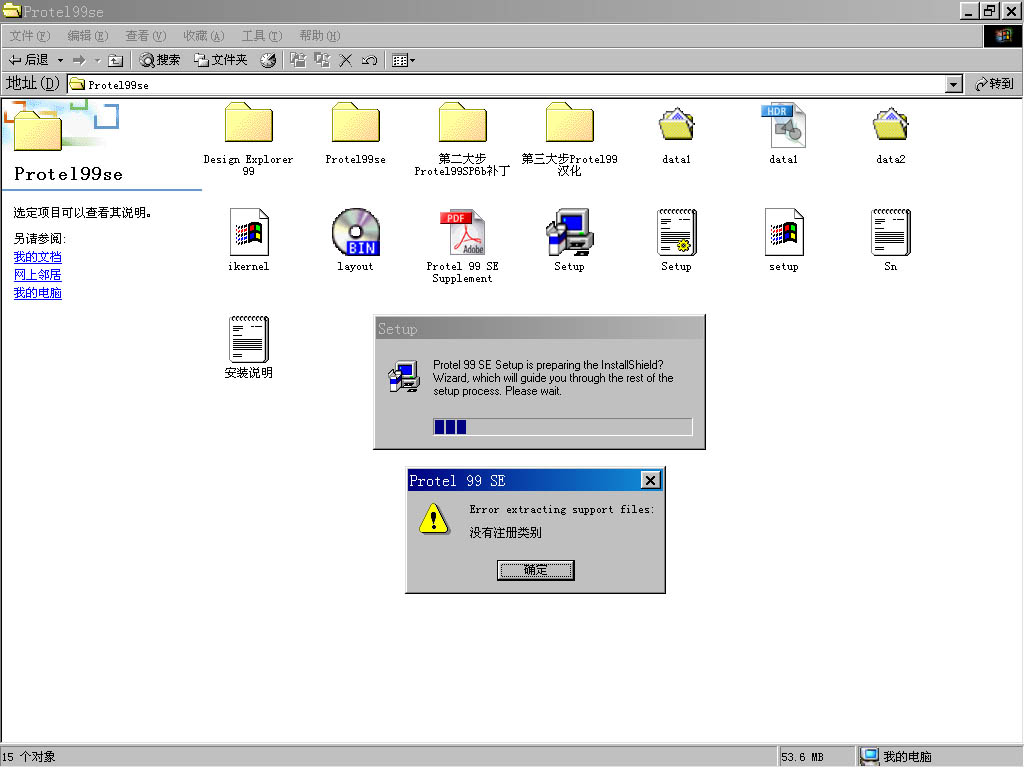Image resolution: width=1024 pixels, height=768 pixels.
Task: Open the 搜索 search pane
Action: [x=159, y=60]
